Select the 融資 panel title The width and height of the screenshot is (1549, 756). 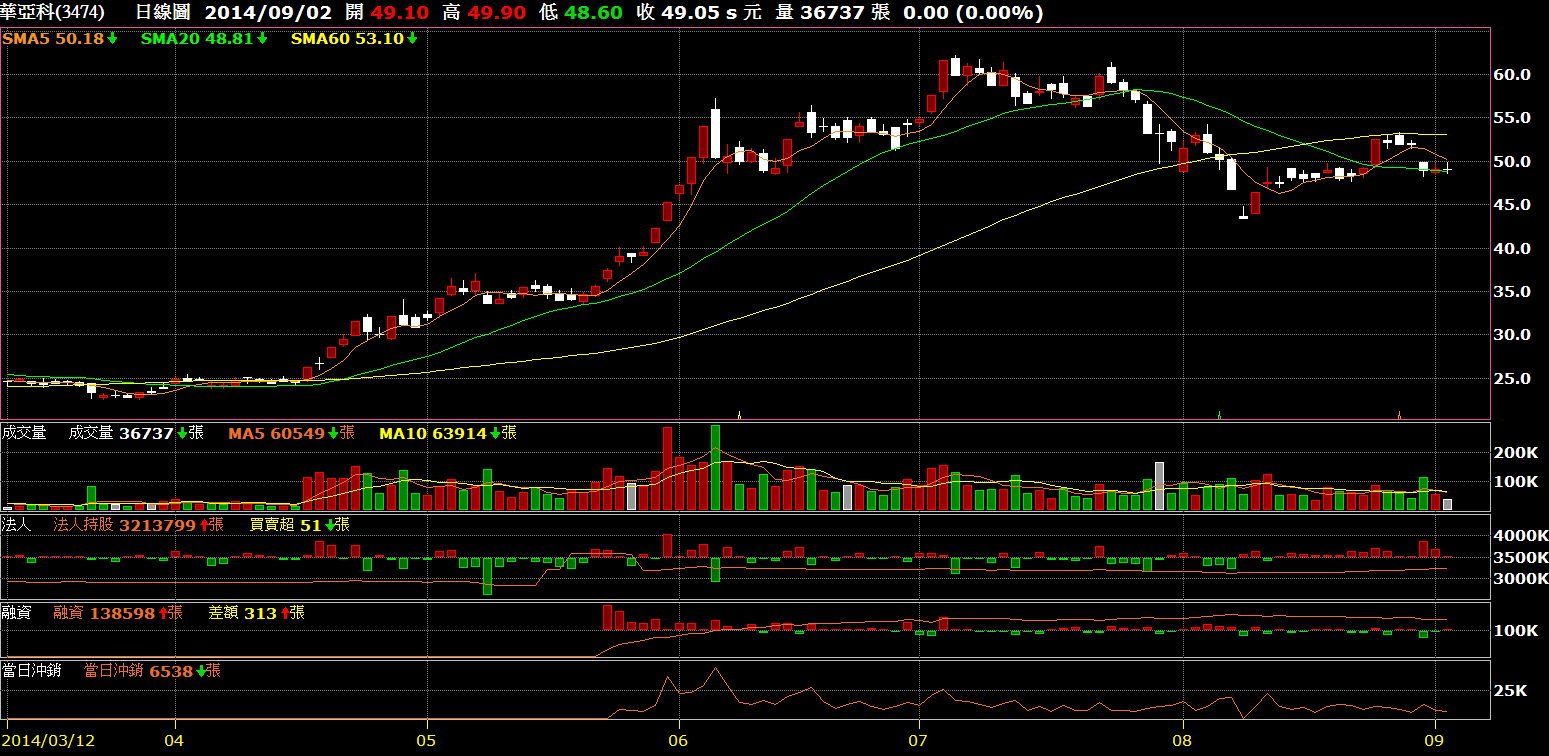[17, 613]
